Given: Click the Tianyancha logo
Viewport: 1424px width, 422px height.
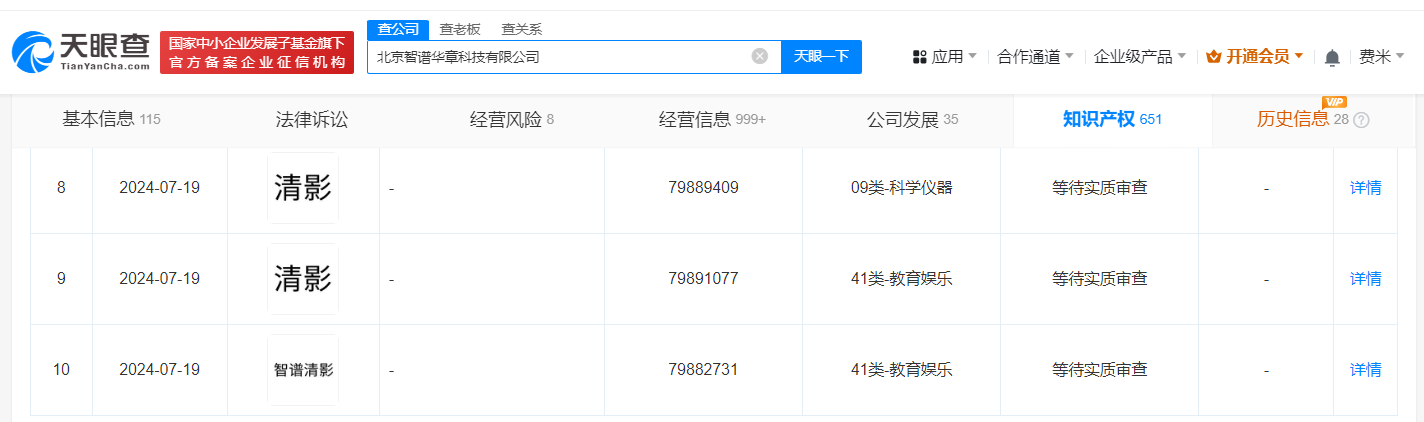Looking at the screenshot, I should pos(80,52).
